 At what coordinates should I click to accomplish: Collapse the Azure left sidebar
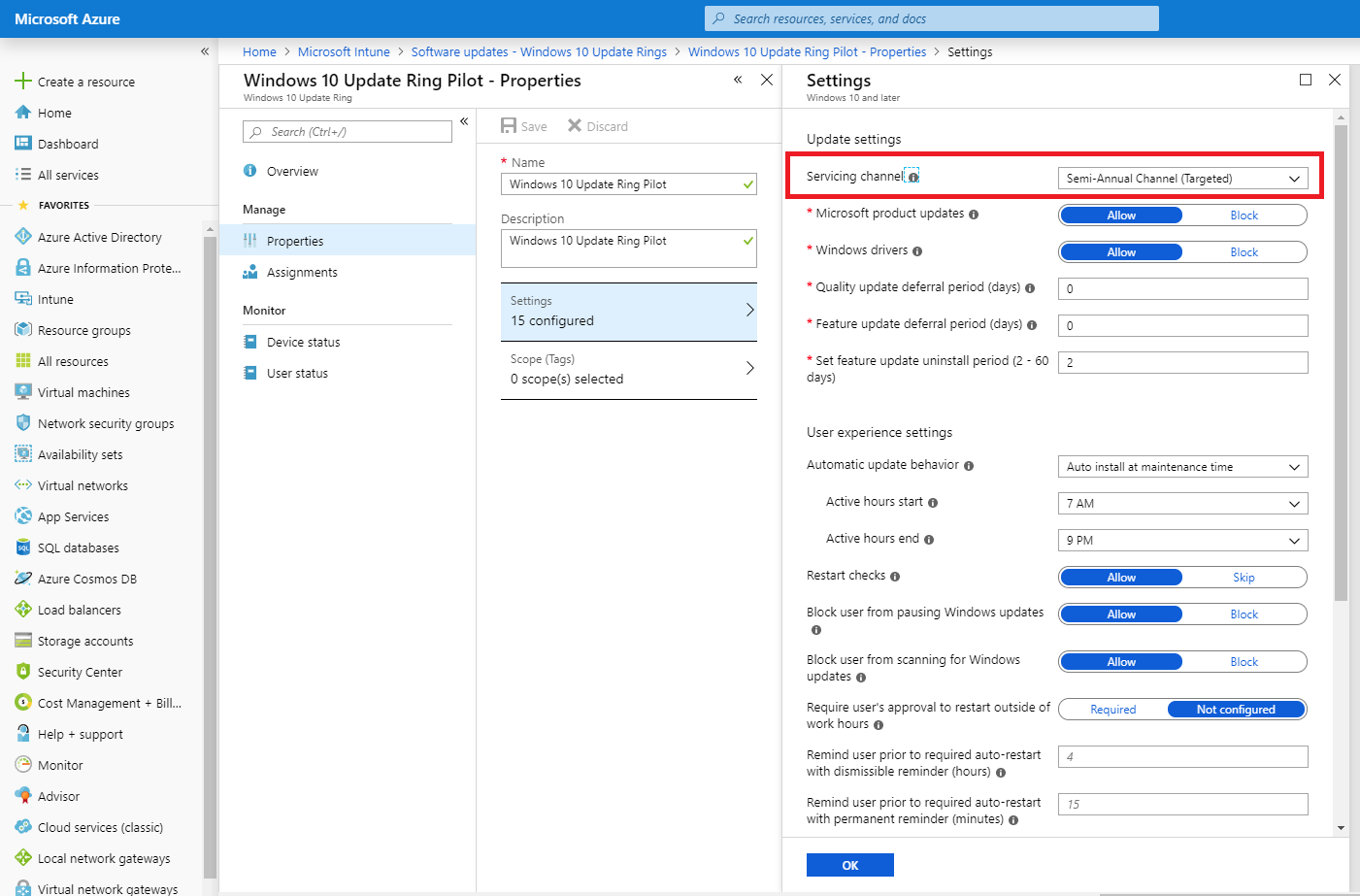click(x=204, y=51)
